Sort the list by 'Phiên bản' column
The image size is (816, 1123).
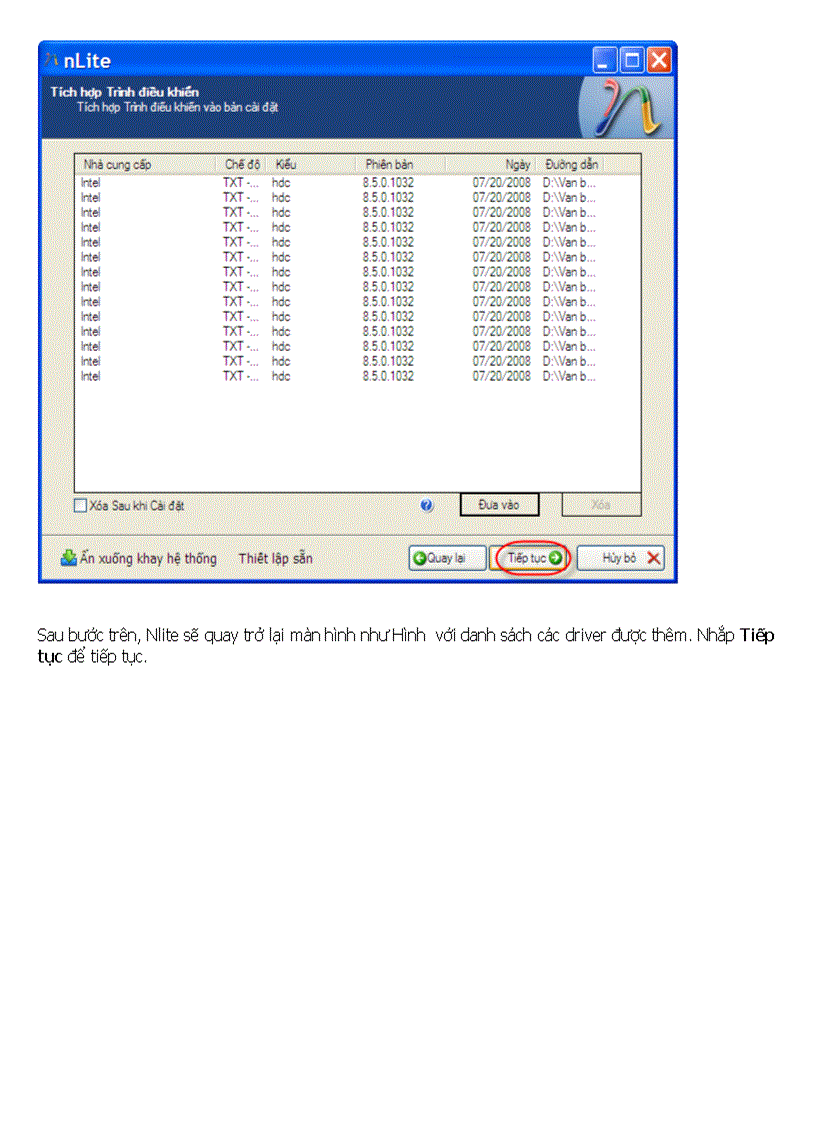[390, 164]
